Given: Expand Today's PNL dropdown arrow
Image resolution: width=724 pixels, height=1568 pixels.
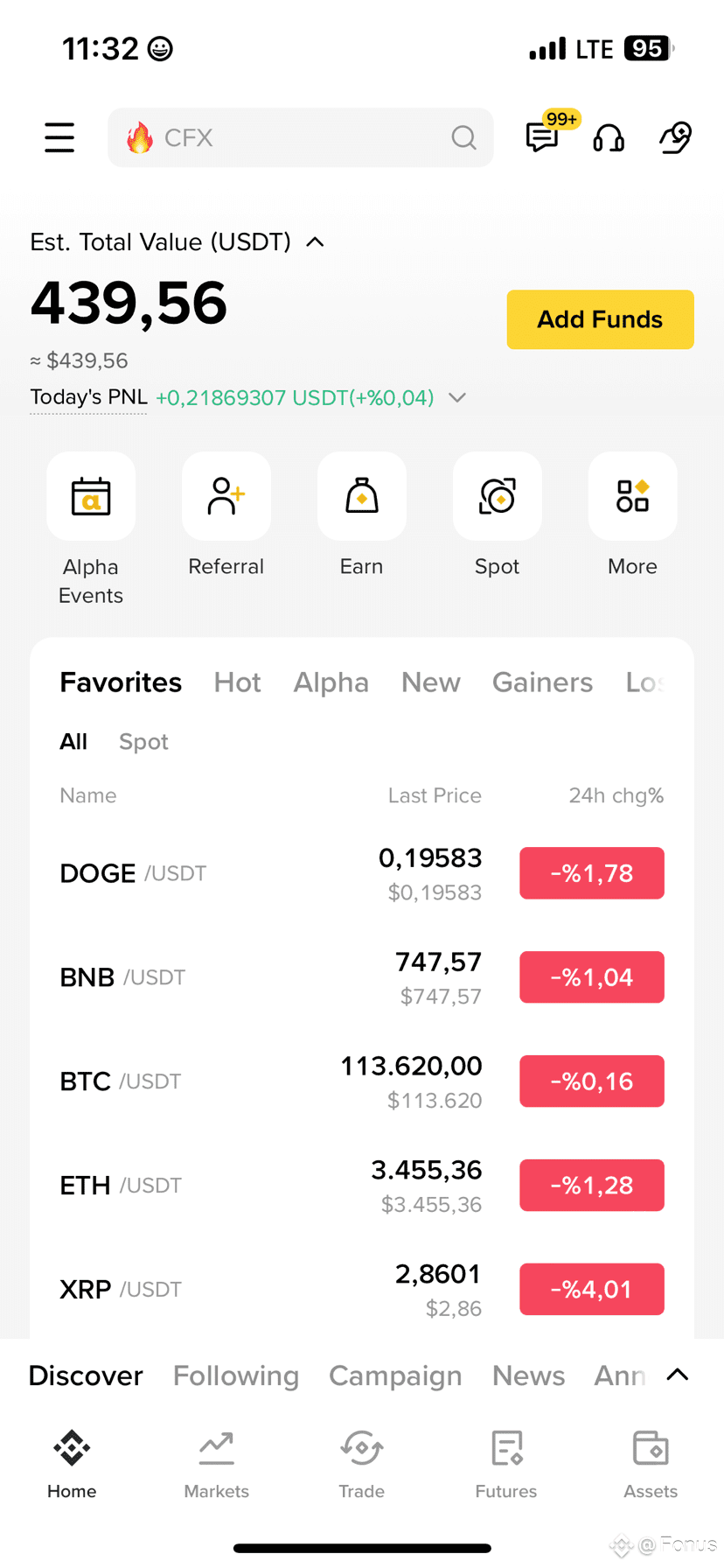Looking at the screenshot, I should pos(457,397).
